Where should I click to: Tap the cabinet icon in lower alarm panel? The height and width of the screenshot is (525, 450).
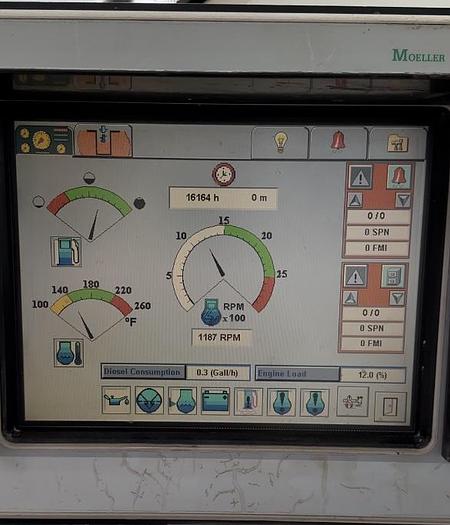(393, 276)
